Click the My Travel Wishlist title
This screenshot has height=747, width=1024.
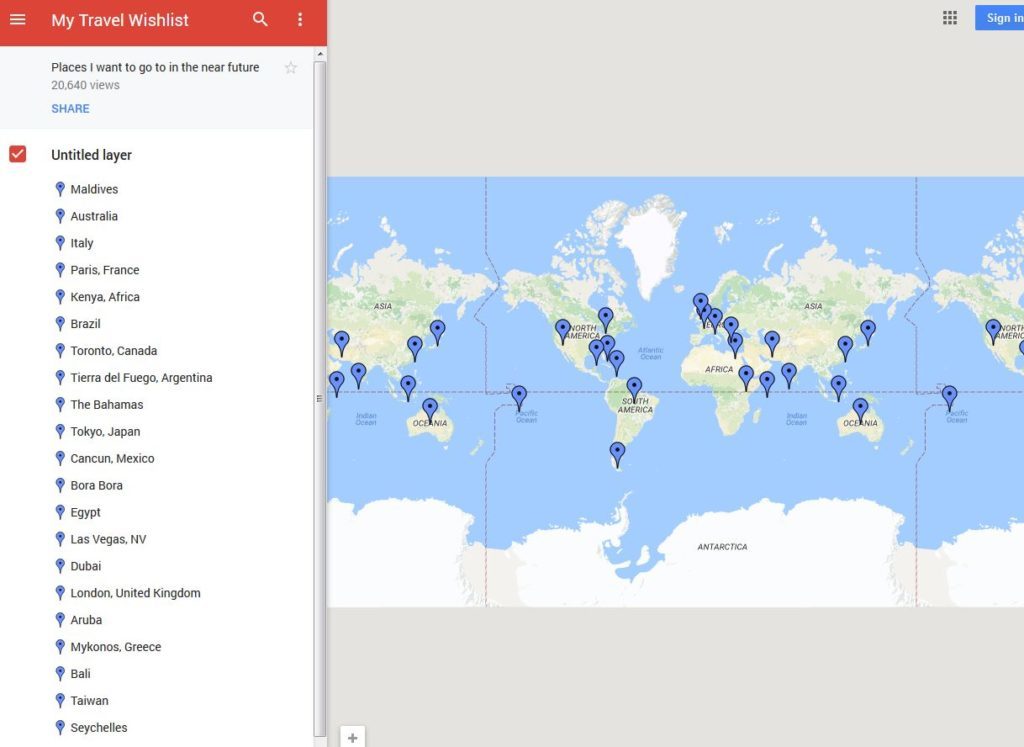tap(120, 20)
